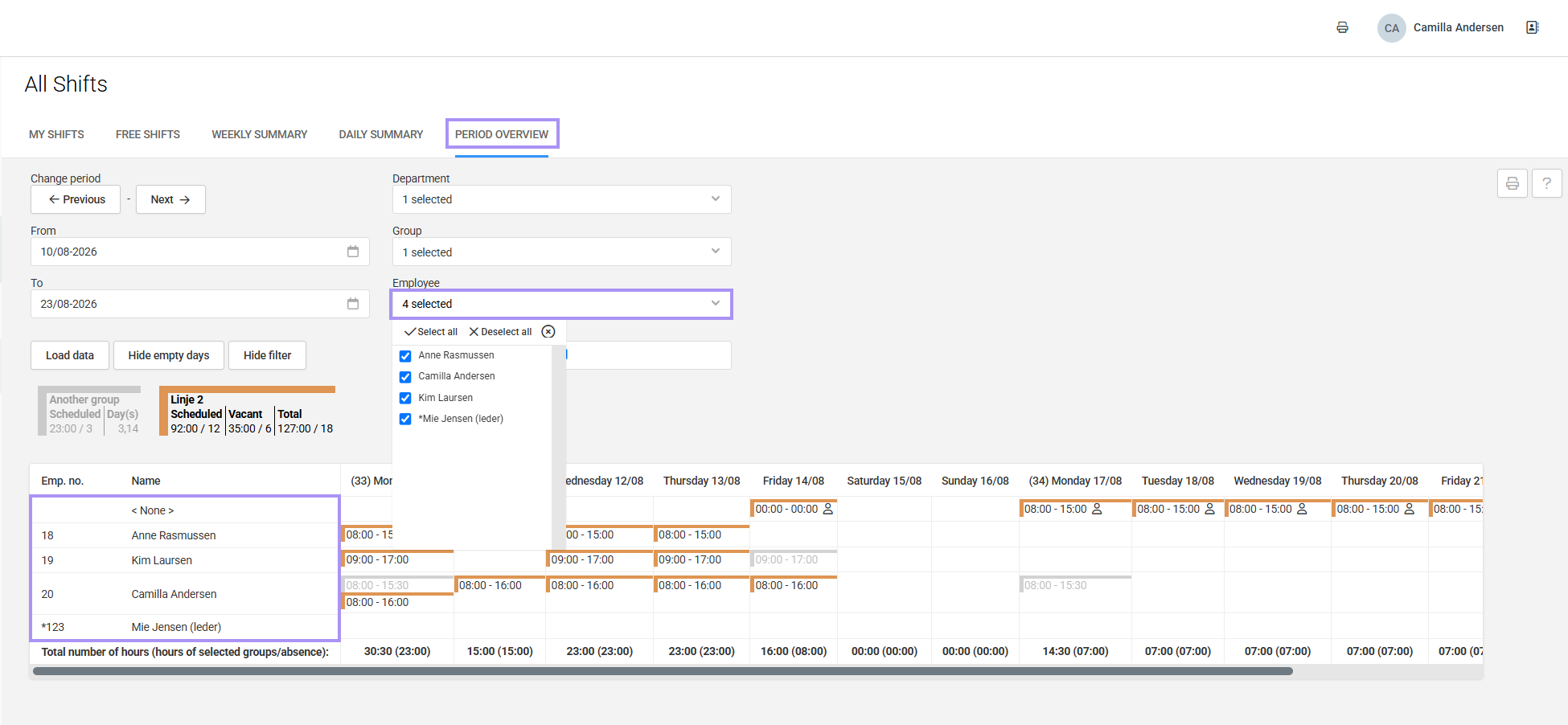Uncheck Camilla Andersen in employee list
The image size is (1568, 725).
405,376
